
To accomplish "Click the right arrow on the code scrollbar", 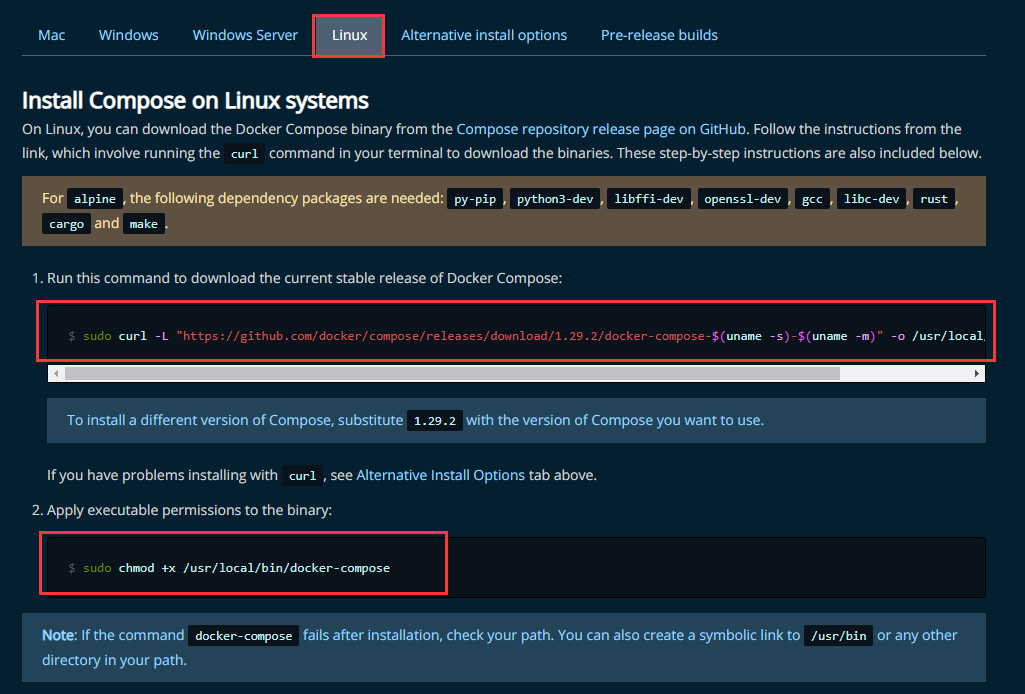I will (976, 373).
